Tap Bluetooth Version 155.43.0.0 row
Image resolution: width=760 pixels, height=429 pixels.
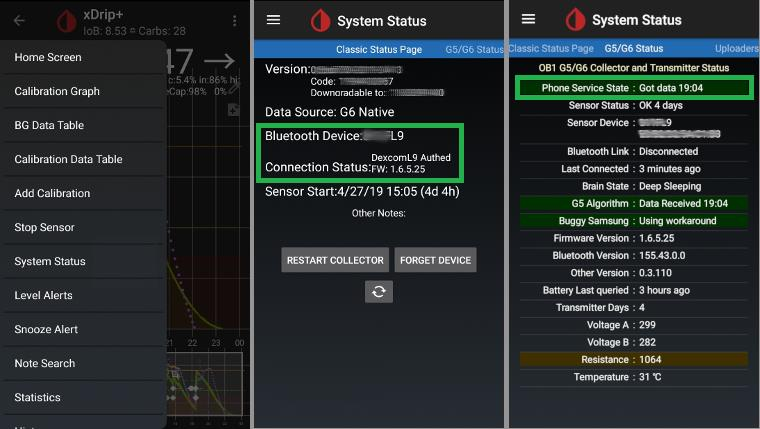[x=633, y=255]
